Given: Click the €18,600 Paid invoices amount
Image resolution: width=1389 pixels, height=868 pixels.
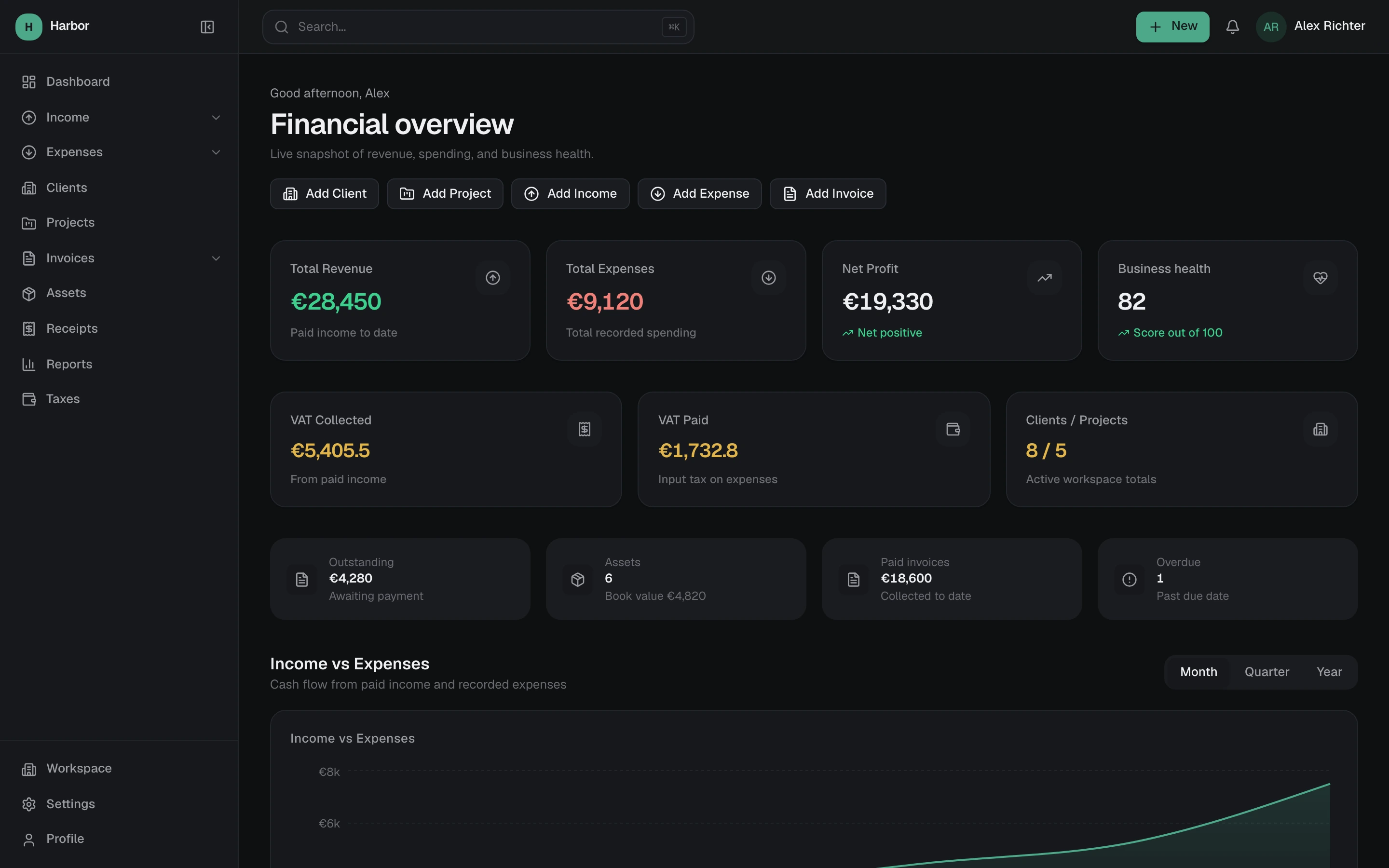Looking at the screenshot, I should click(x=906, y=579).
